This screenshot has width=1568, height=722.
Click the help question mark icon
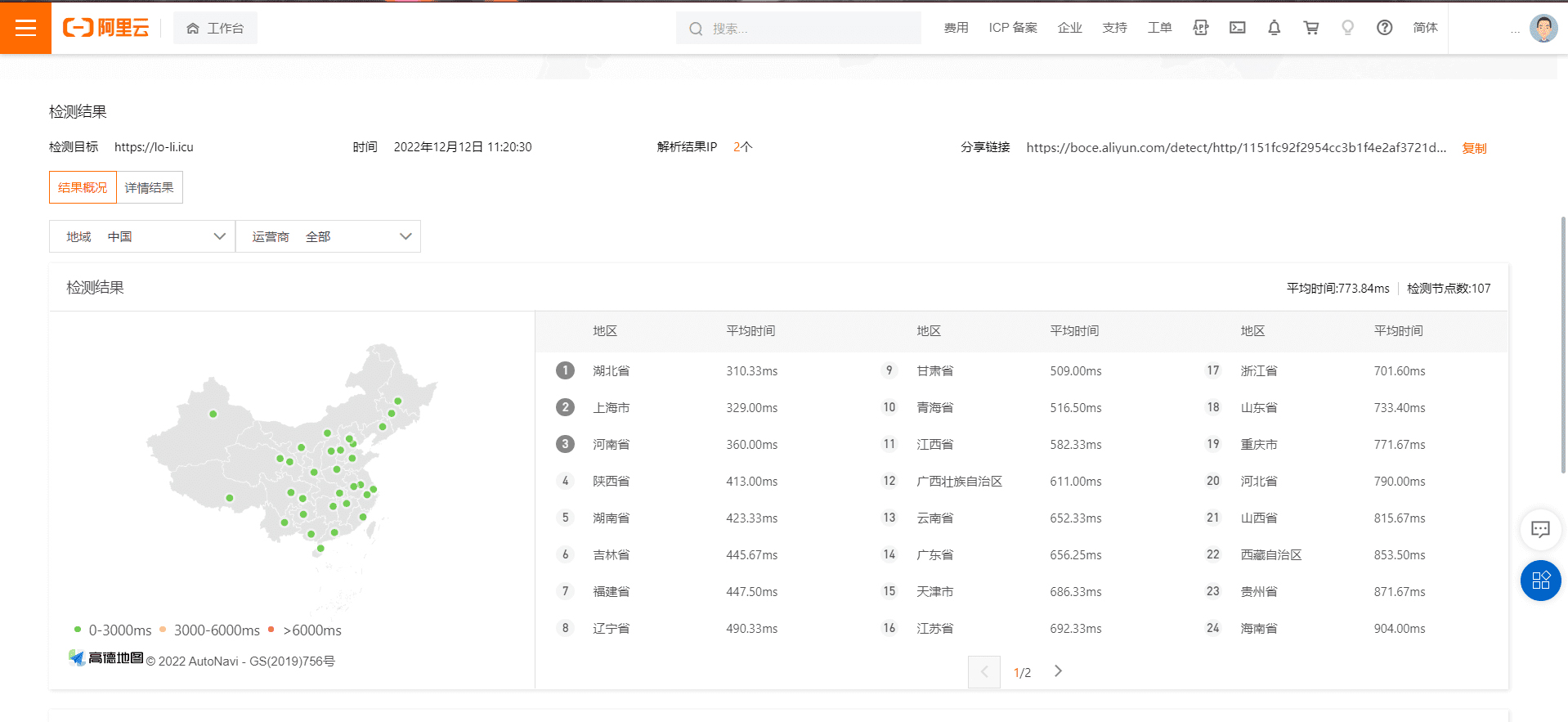tap(1384, 28)
